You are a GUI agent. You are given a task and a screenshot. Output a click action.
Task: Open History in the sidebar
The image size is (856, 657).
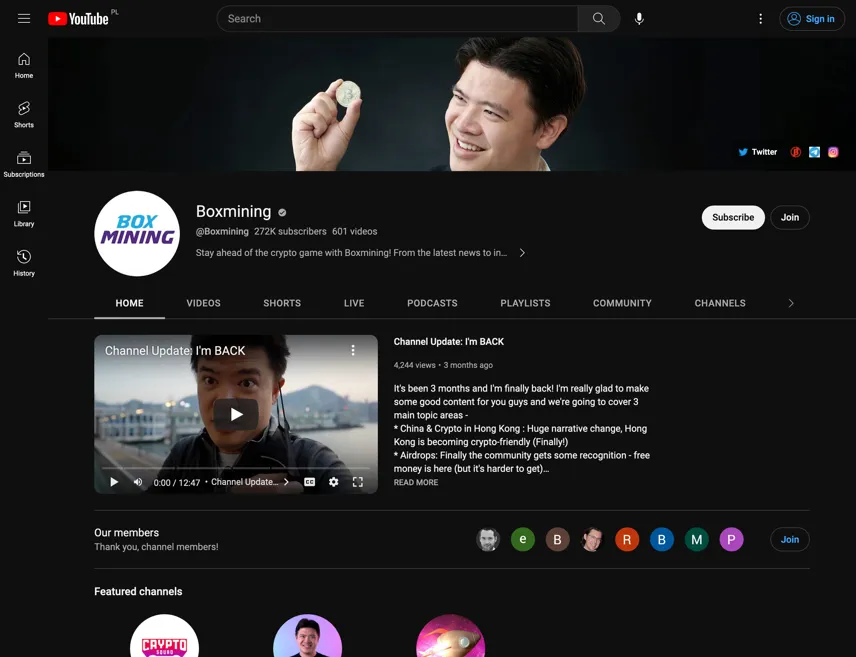(24, 263)
